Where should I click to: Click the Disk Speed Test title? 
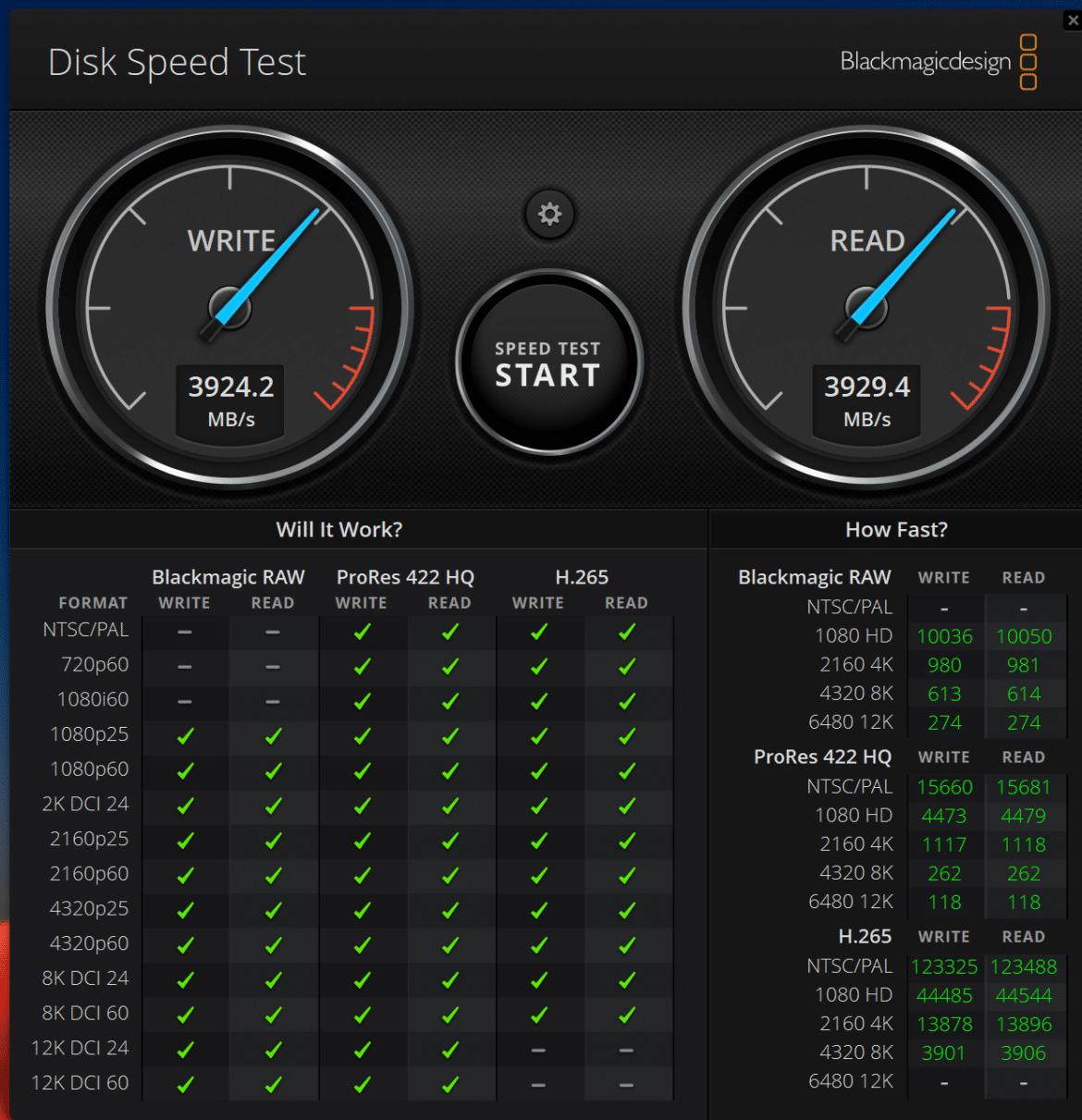[x=177, y=63]
